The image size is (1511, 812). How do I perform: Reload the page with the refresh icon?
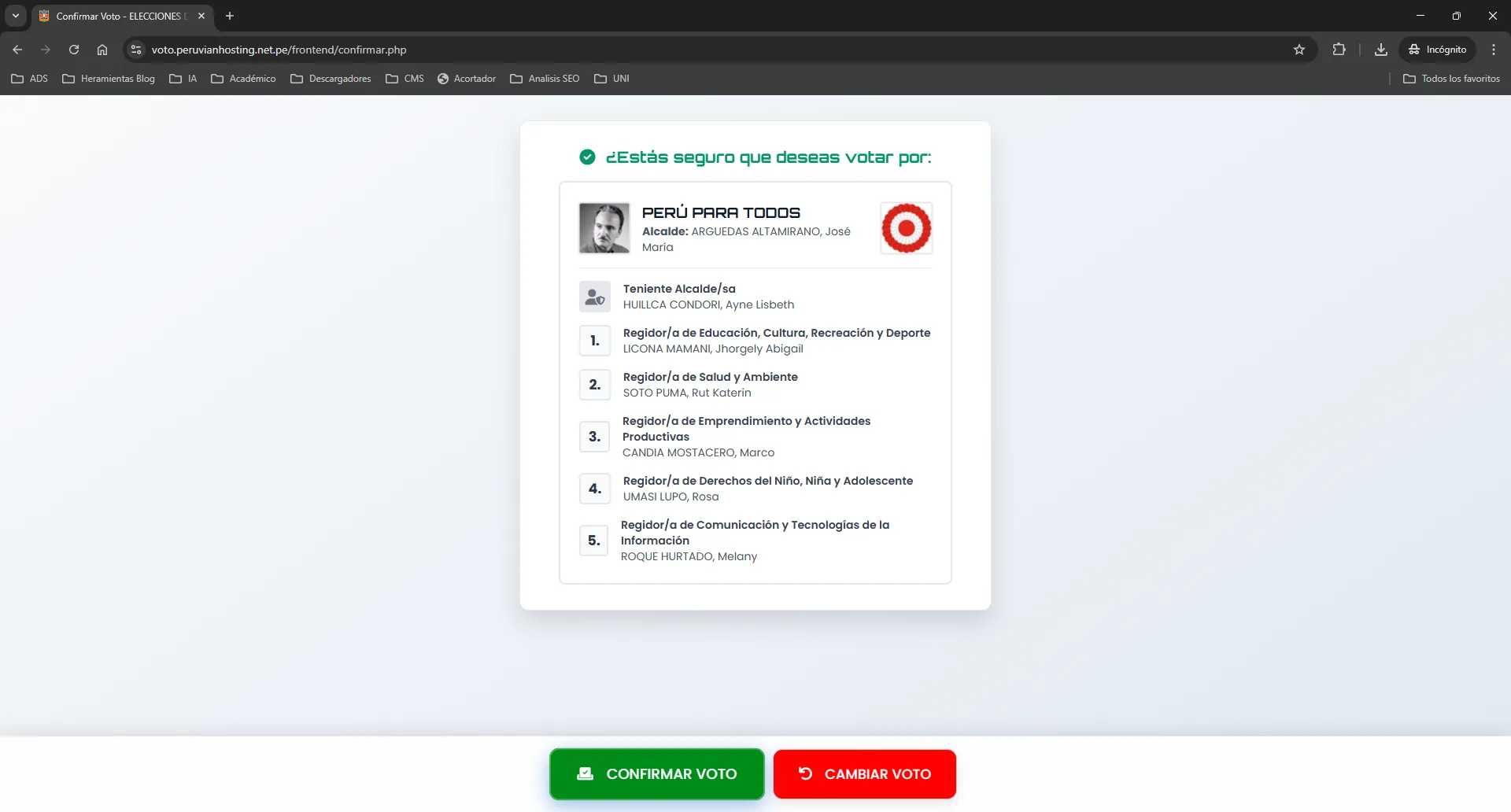(74, 50)
